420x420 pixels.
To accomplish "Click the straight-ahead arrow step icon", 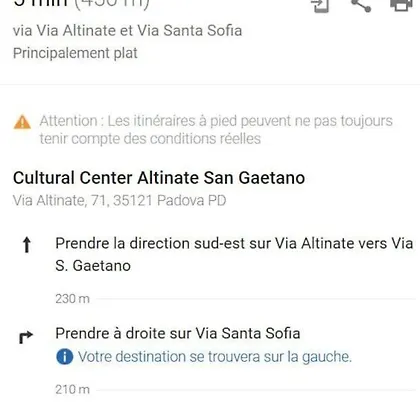I will click(27, 245).
